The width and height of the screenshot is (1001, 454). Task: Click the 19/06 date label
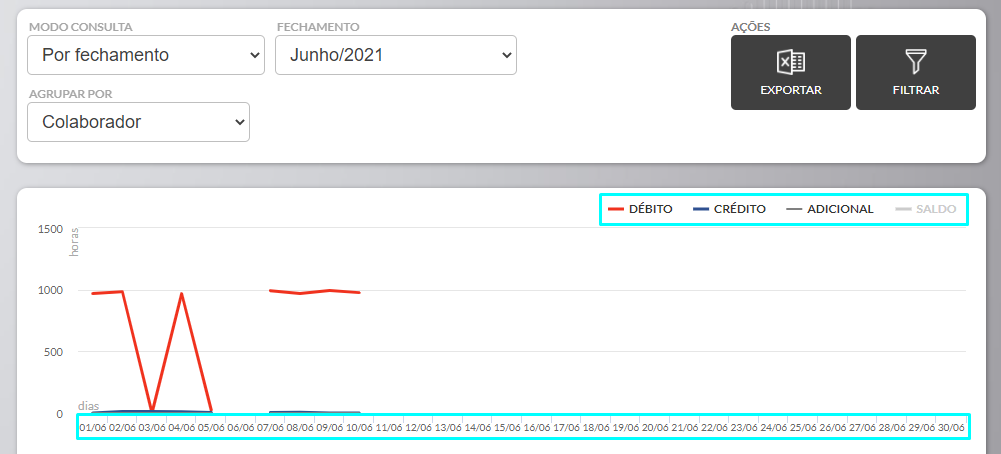point(626,427)
